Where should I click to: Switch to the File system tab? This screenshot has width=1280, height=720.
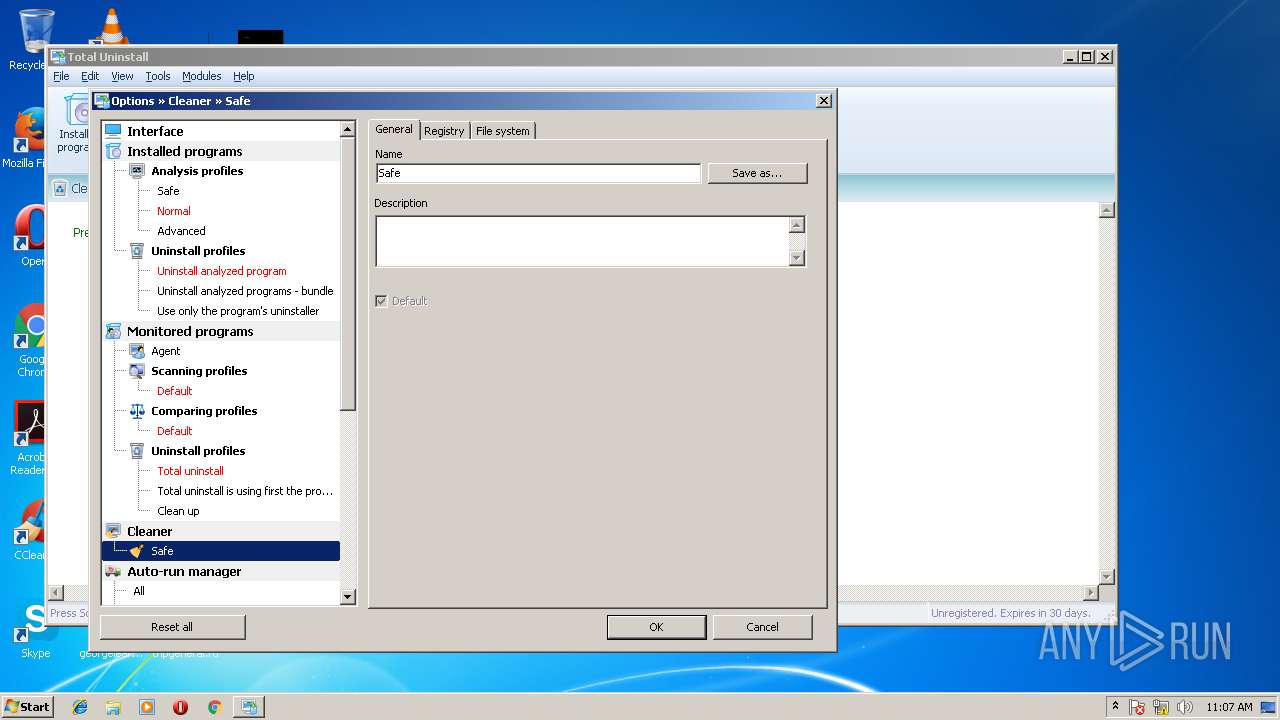coord(503,131)
